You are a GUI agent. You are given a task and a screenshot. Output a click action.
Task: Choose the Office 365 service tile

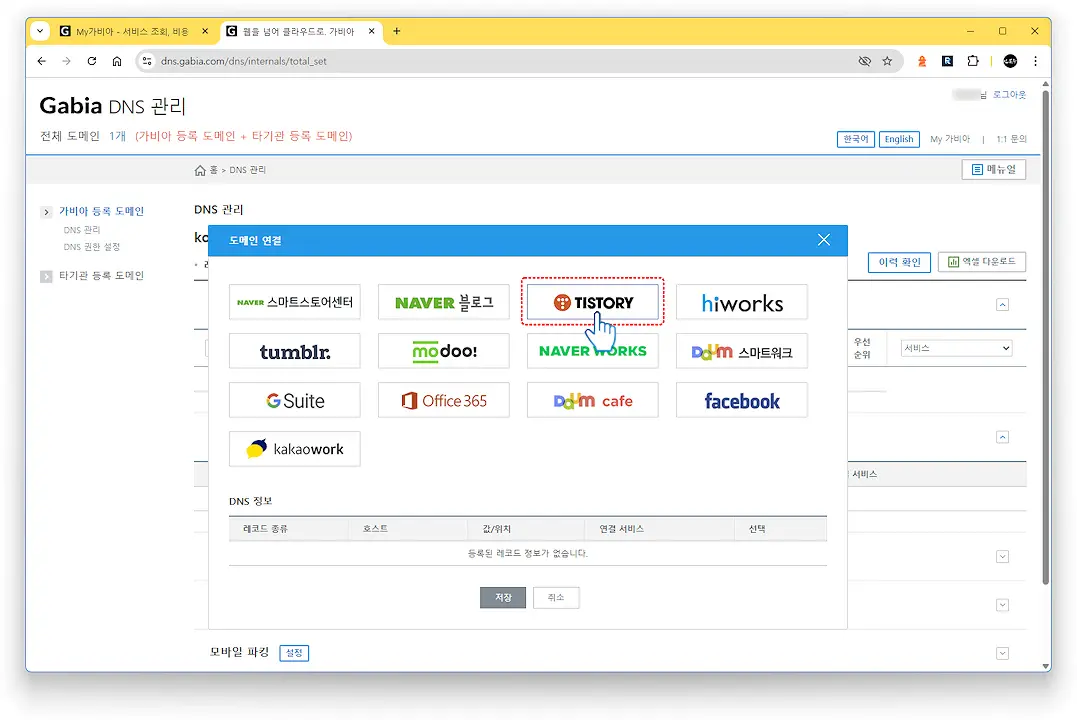click(444, 401)
